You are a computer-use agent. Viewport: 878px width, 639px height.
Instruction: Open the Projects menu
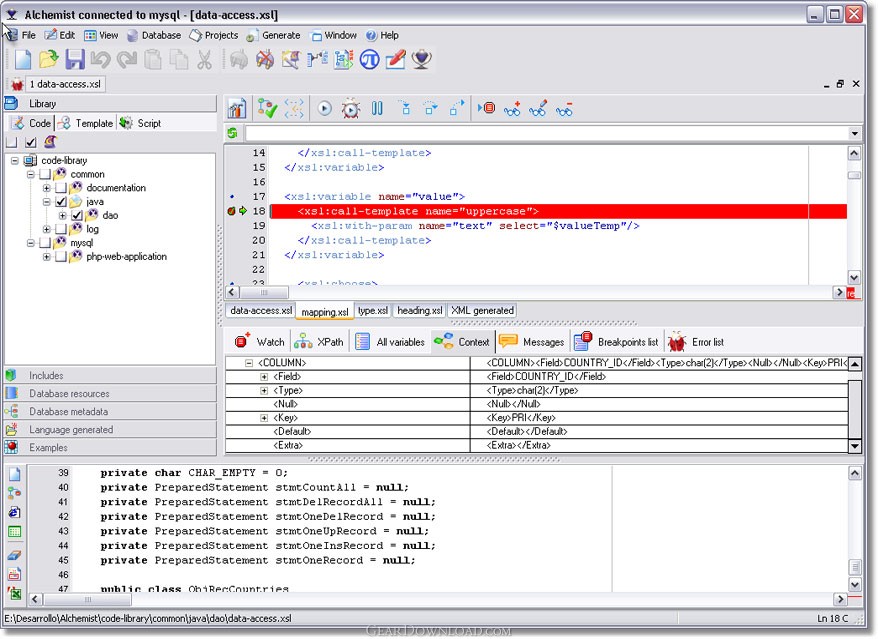click(x=213, y=35)
